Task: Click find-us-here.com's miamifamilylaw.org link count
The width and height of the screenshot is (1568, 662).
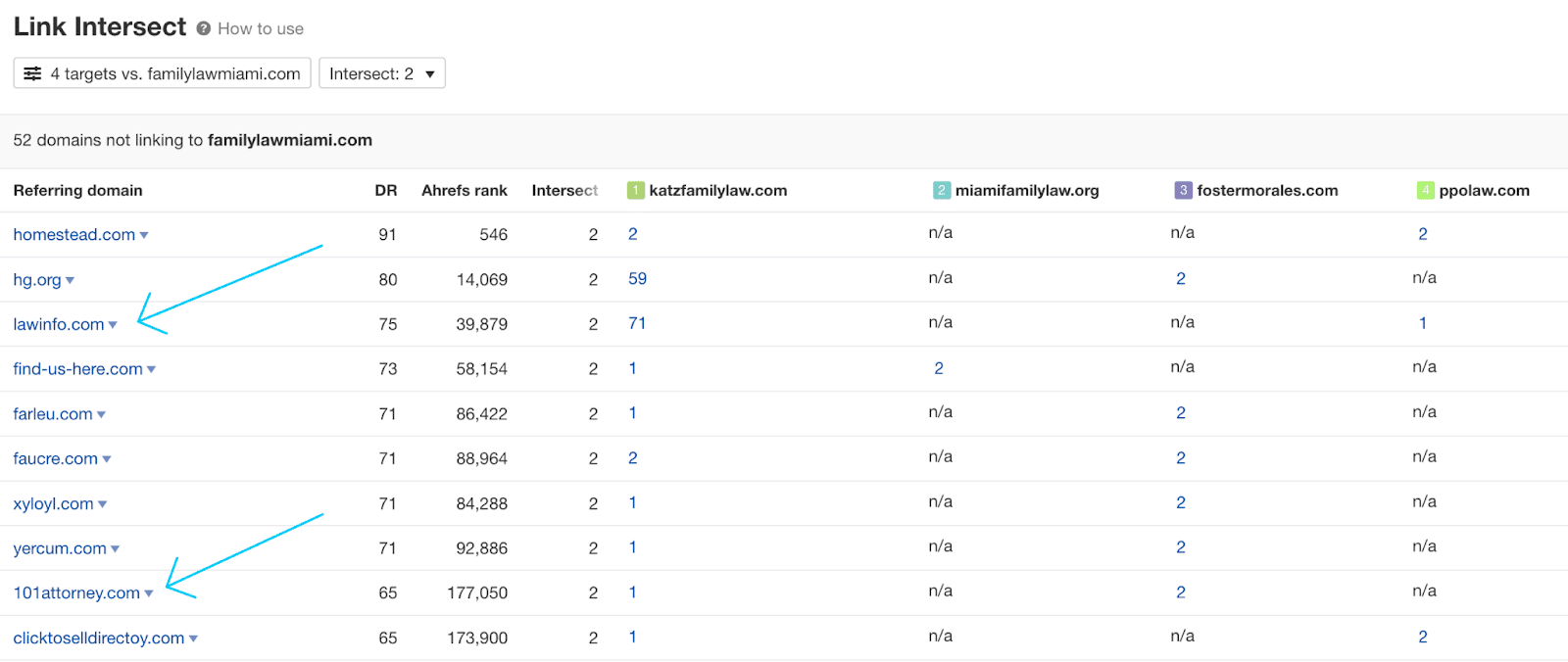Action: (x=939, y=369)
